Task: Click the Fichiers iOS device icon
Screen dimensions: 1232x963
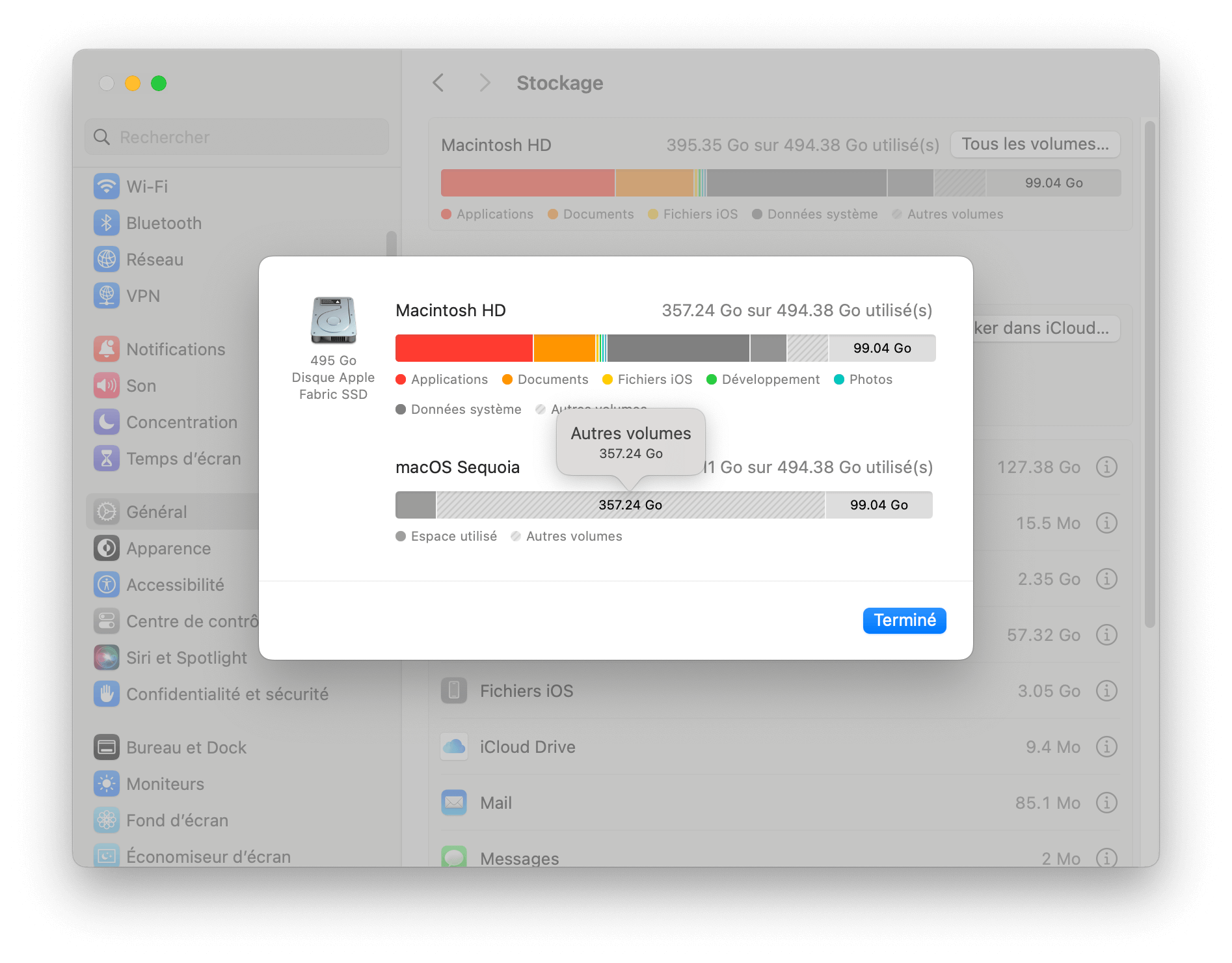Action: (x=454, y=690)
